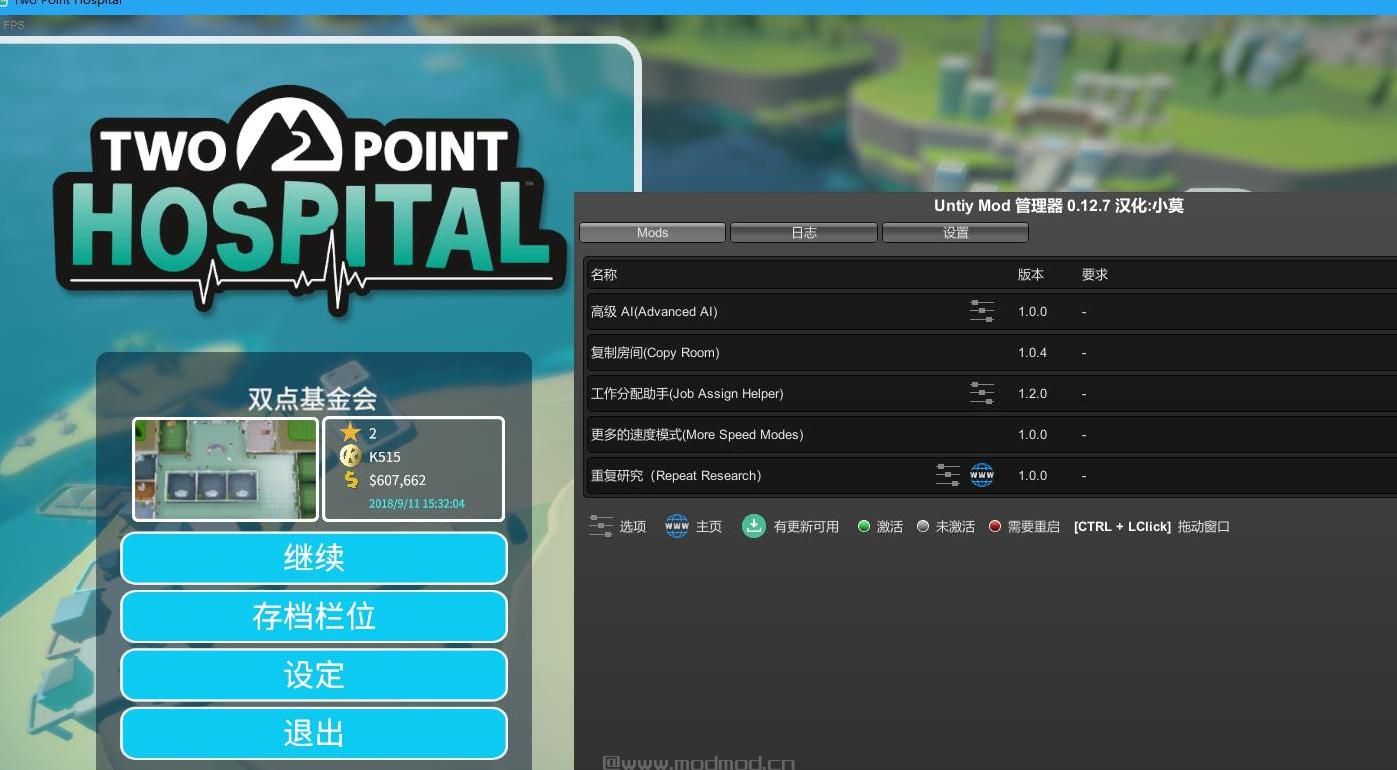Screen dimensions: 1397x770
Task: Open options for Job Assign Helper mod
Action: pyautogui.click(x=982, y=393)
